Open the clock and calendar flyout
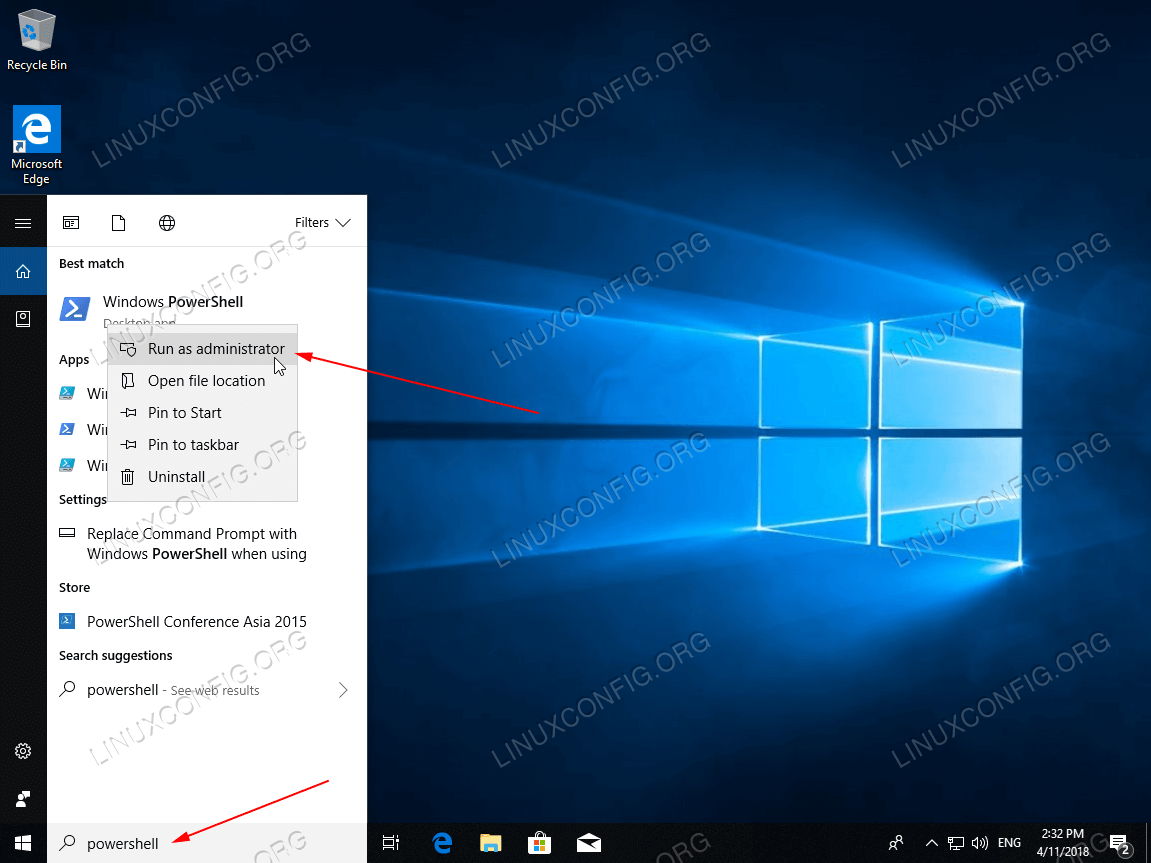Viewport: 1151px width, 863px height. (x=1063, y=843)
